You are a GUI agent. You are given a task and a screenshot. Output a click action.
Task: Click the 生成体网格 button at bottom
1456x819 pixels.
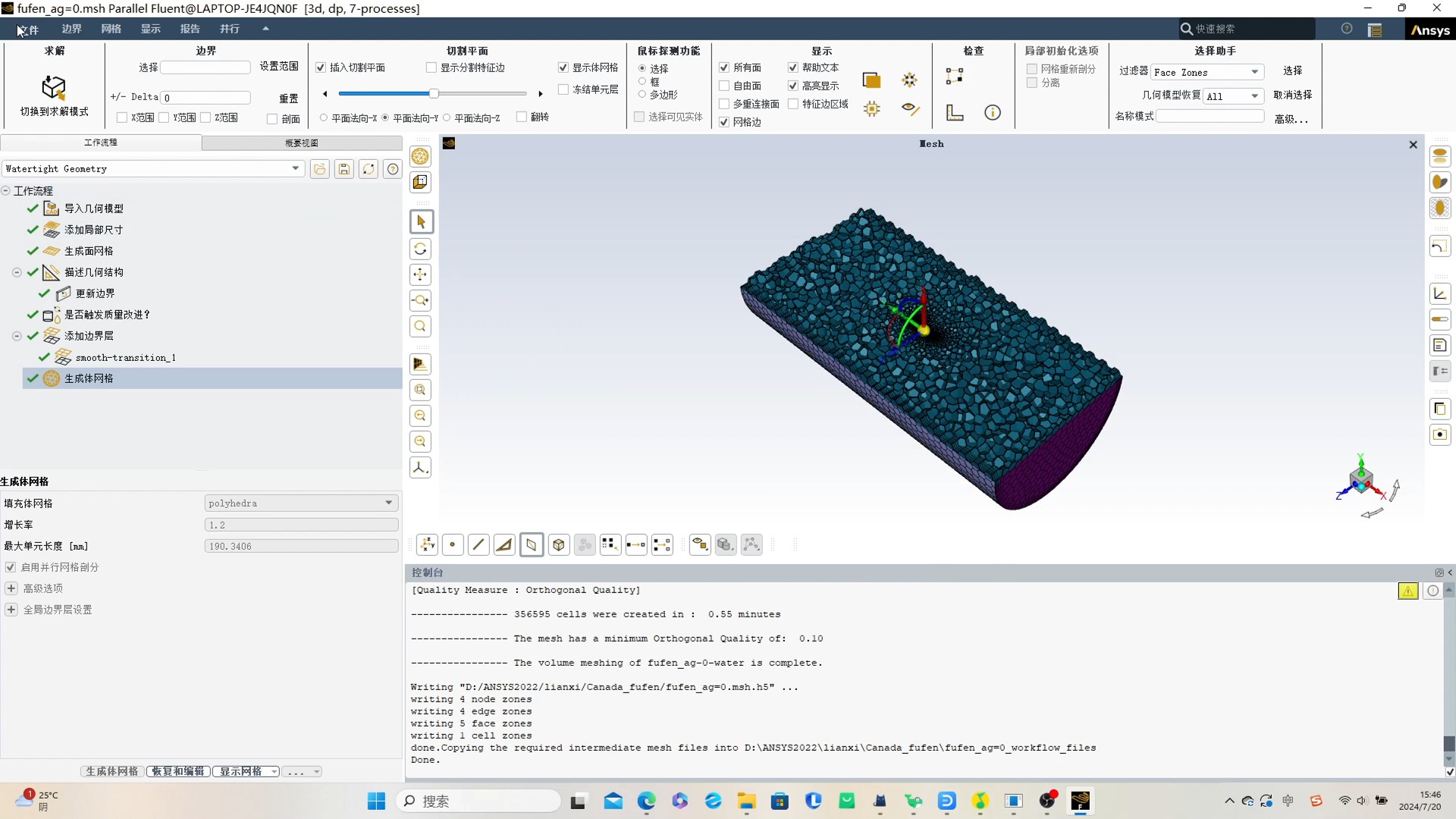click(112, 771)
